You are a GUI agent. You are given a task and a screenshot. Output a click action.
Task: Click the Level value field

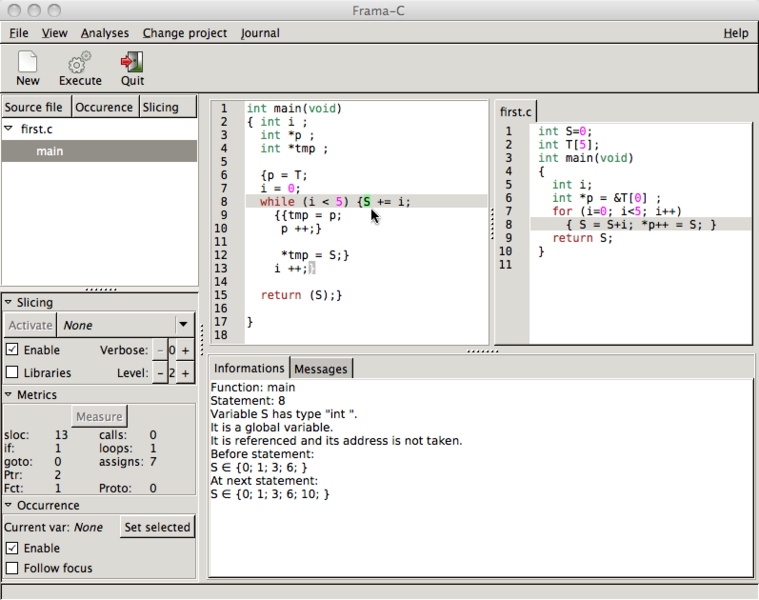click(172, 373)
